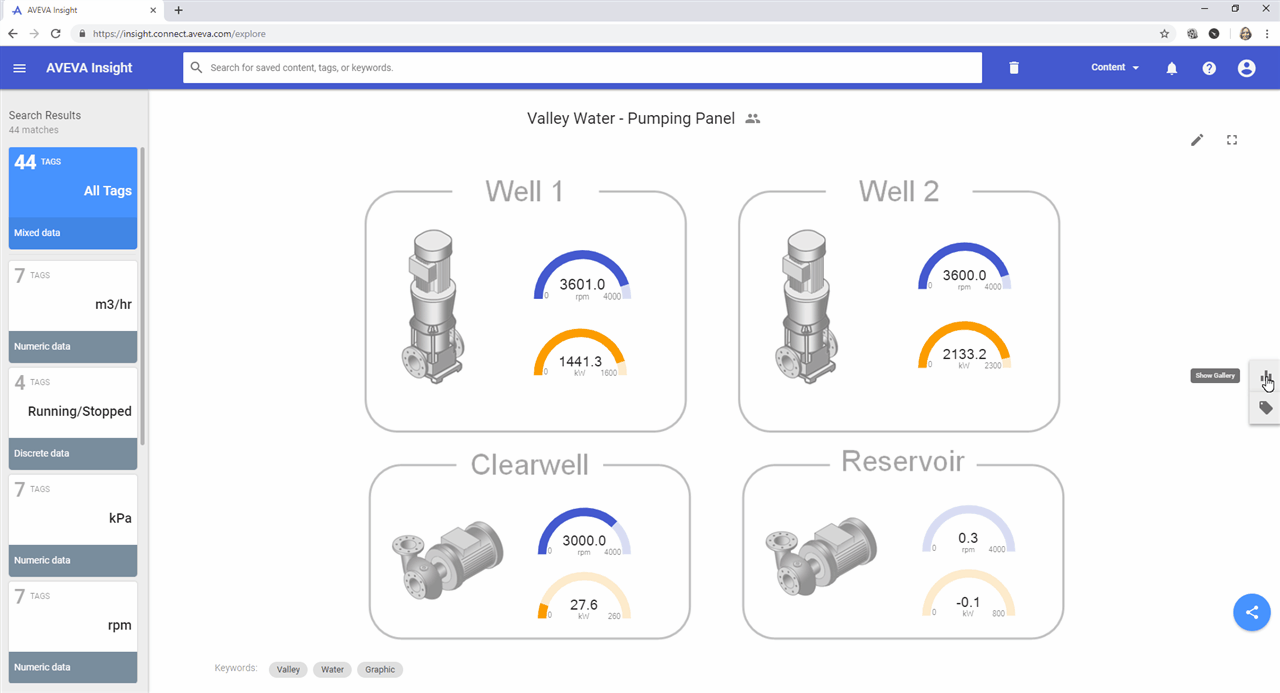This screenshot has height=693, width=1280.
Task: Click the trash delete icon
Action: pos(1013,68)
